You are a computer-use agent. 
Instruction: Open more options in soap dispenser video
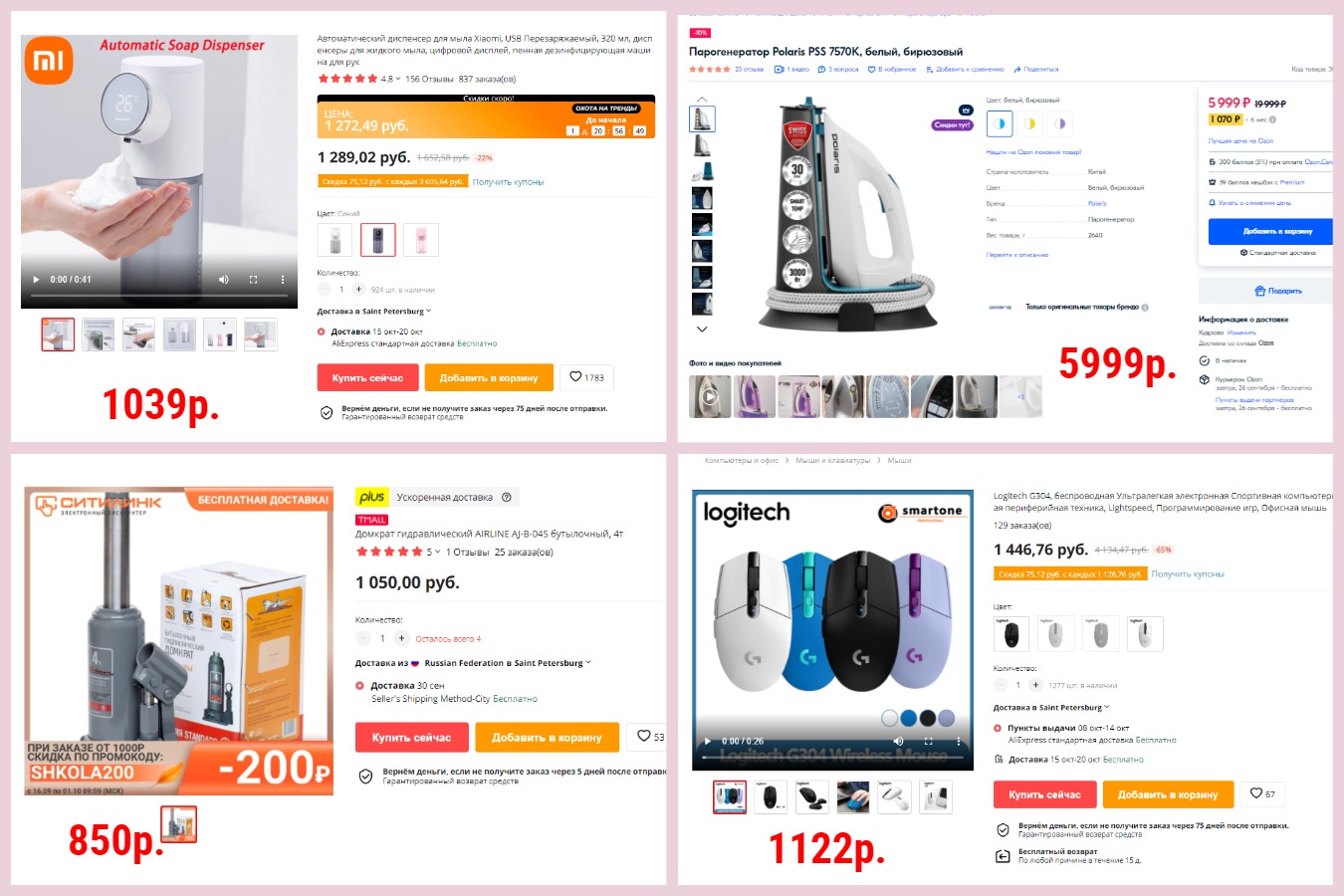point(283,280)
